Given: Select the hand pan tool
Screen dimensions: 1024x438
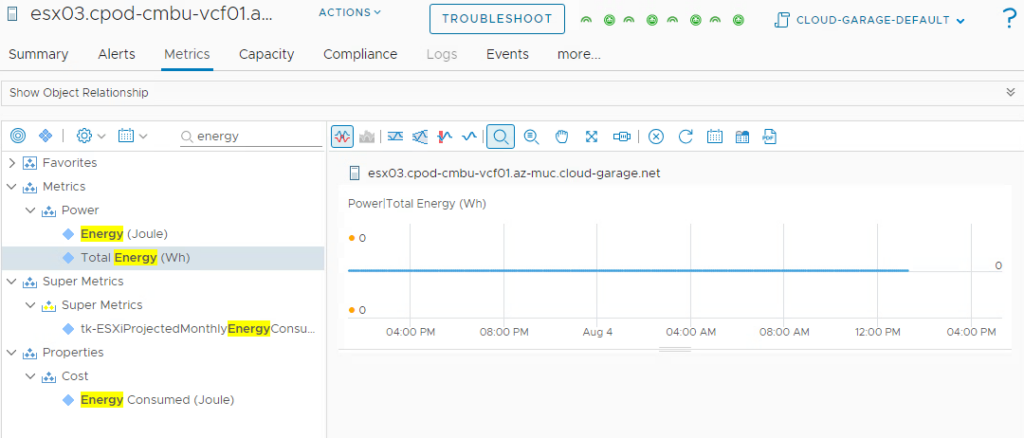Looking at the screenshot, I should 562,136.
